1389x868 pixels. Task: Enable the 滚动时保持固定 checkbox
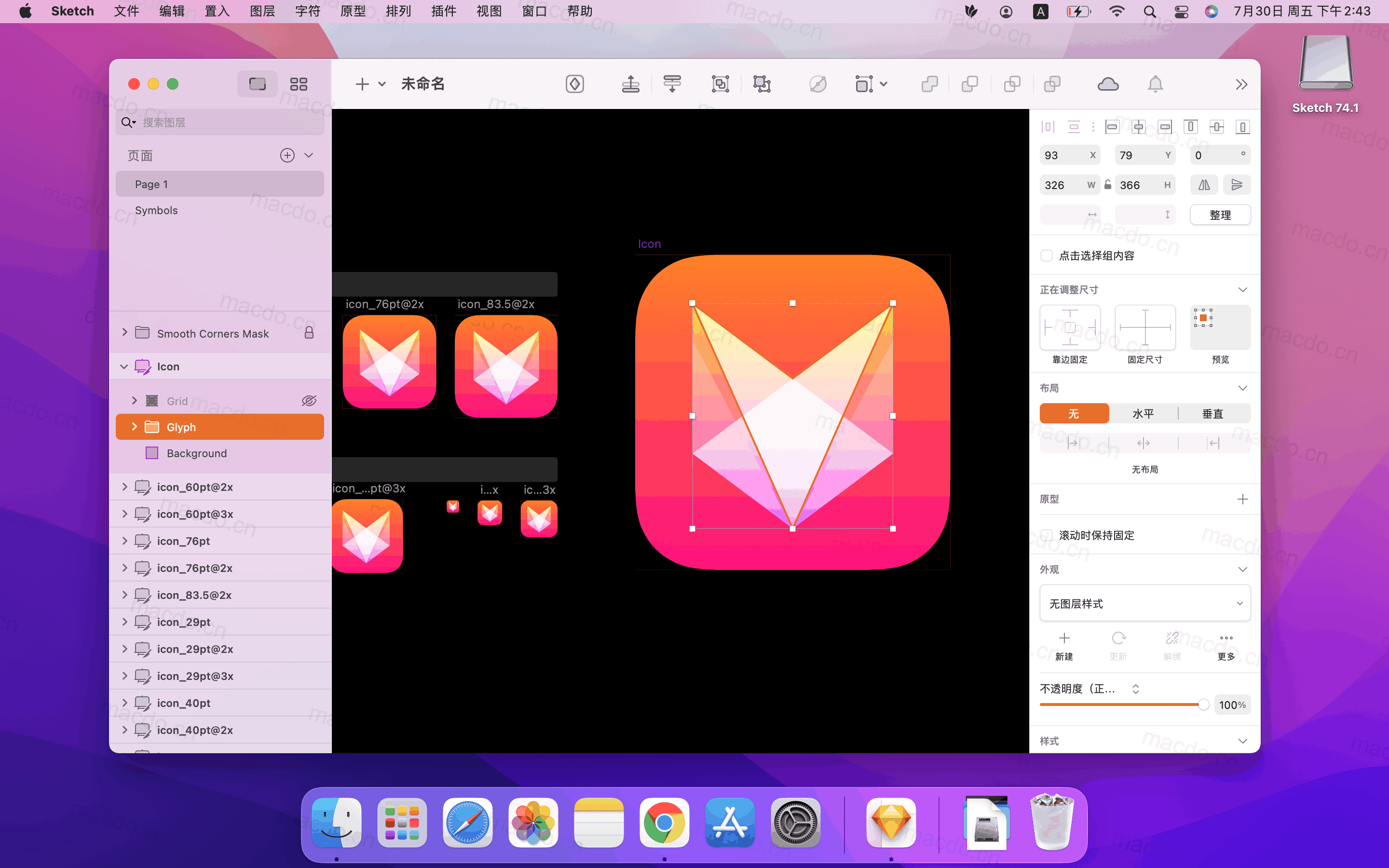pos(1047,535)
